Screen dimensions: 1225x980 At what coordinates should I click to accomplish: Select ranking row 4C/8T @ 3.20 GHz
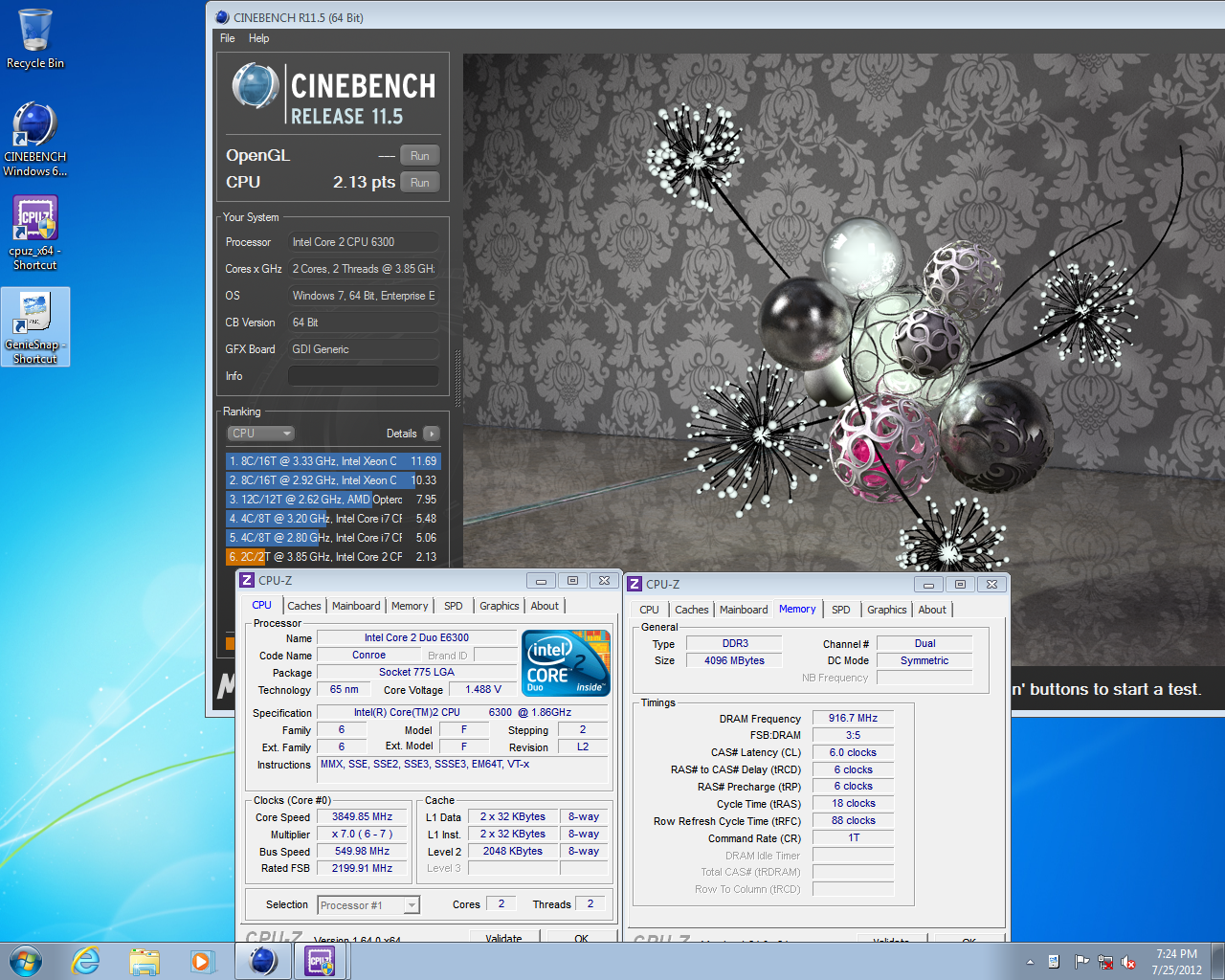point(333,519)
